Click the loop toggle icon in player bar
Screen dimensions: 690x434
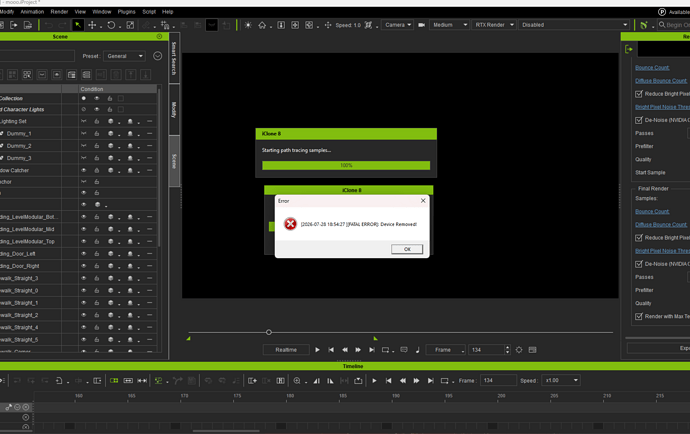pyautogui.click(x=385, y=350)
